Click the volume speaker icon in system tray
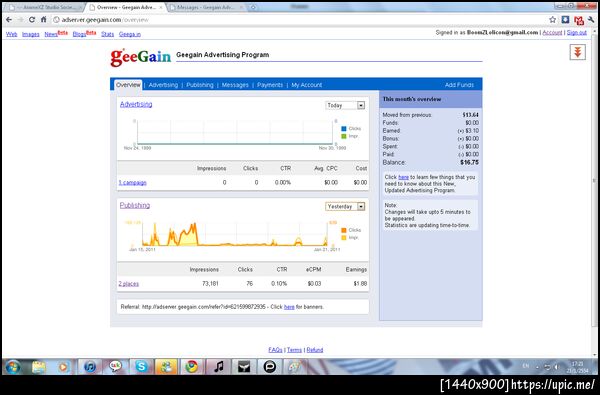Image resolution: width=600 pixels, height=395 pixels. tap(556, 367)
